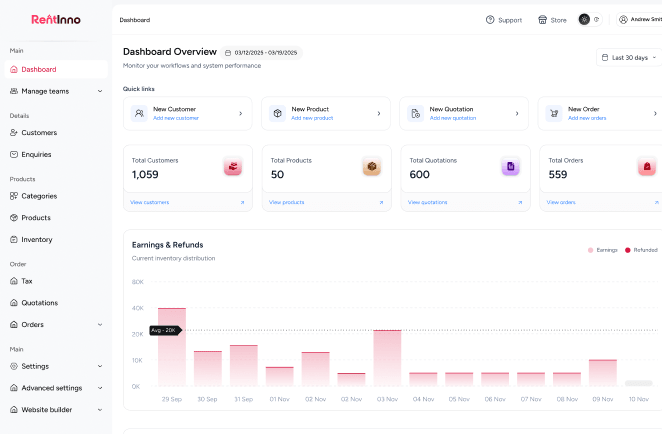This screenshot has width=662, height=434.
Task: Click the arrow icon beside View products
Action: pyautogui.click(x=381, y=203)
